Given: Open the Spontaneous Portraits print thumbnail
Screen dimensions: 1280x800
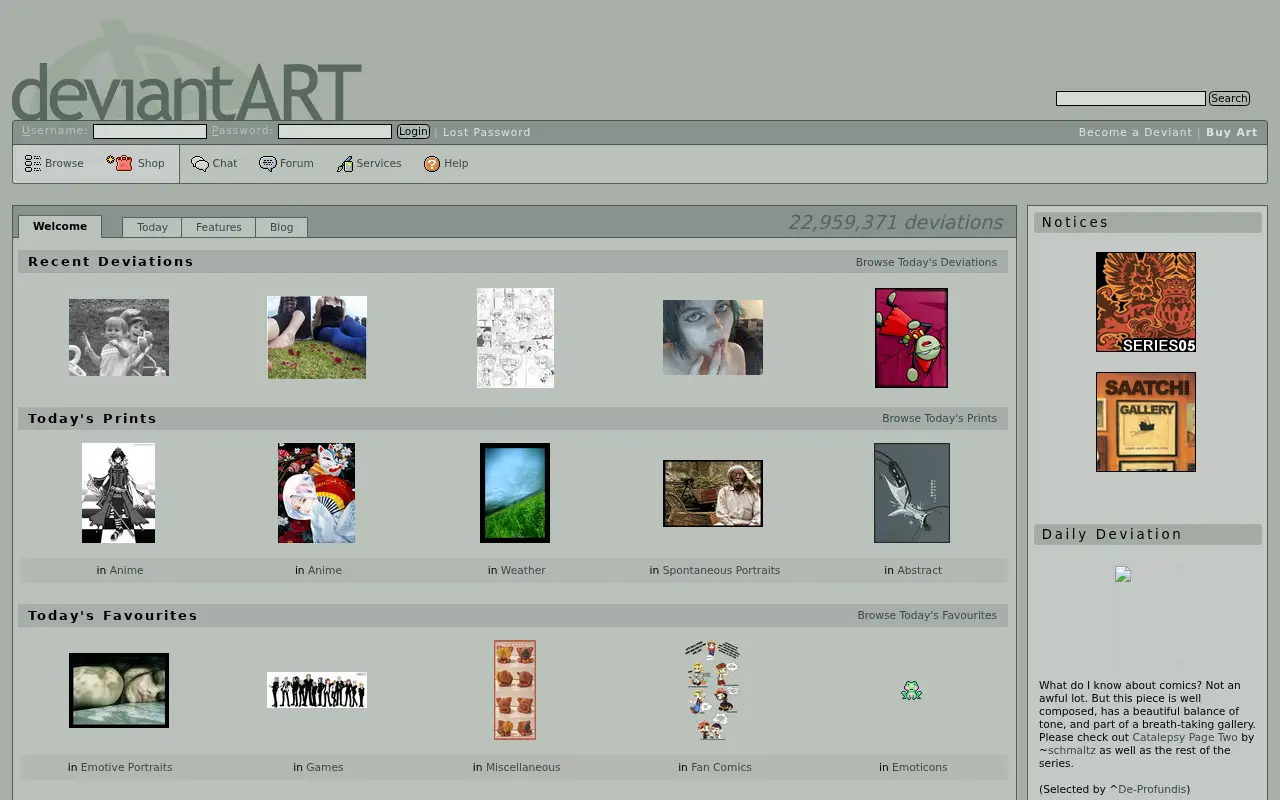Looking at the screenshot, I should coord(713,493).
